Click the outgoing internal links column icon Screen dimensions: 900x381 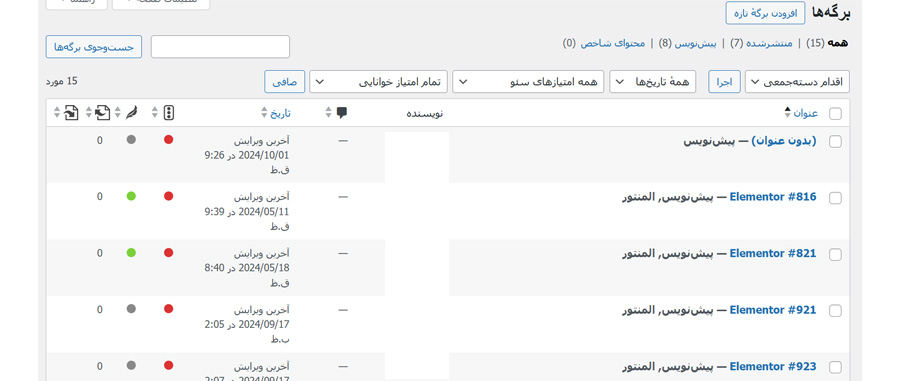coord(102,112)
